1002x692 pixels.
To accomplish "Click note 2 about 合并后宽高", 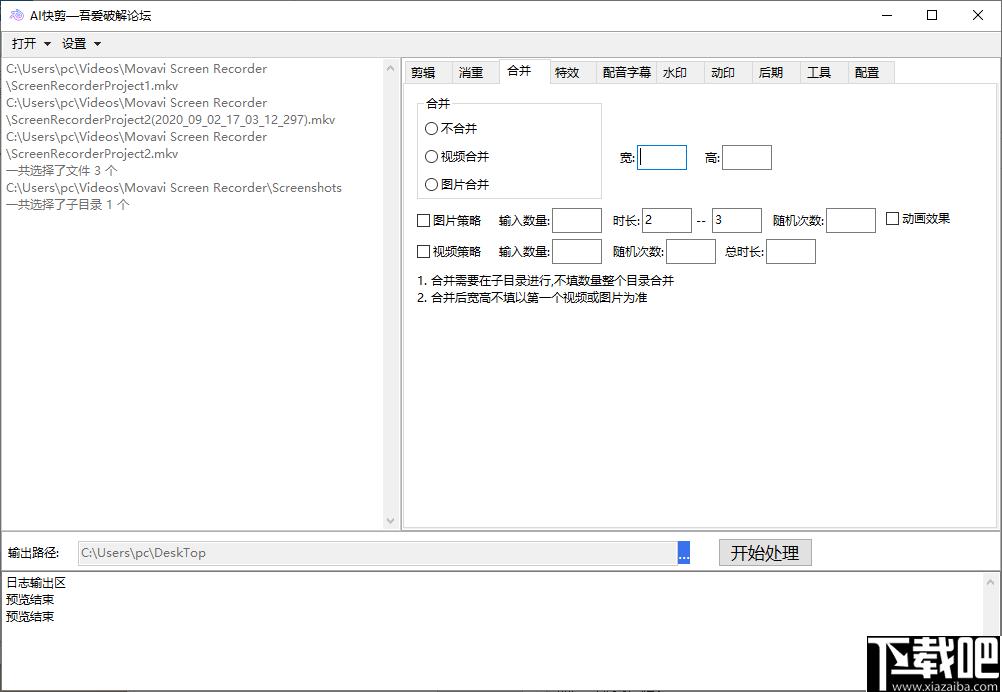I will point(532,298).
